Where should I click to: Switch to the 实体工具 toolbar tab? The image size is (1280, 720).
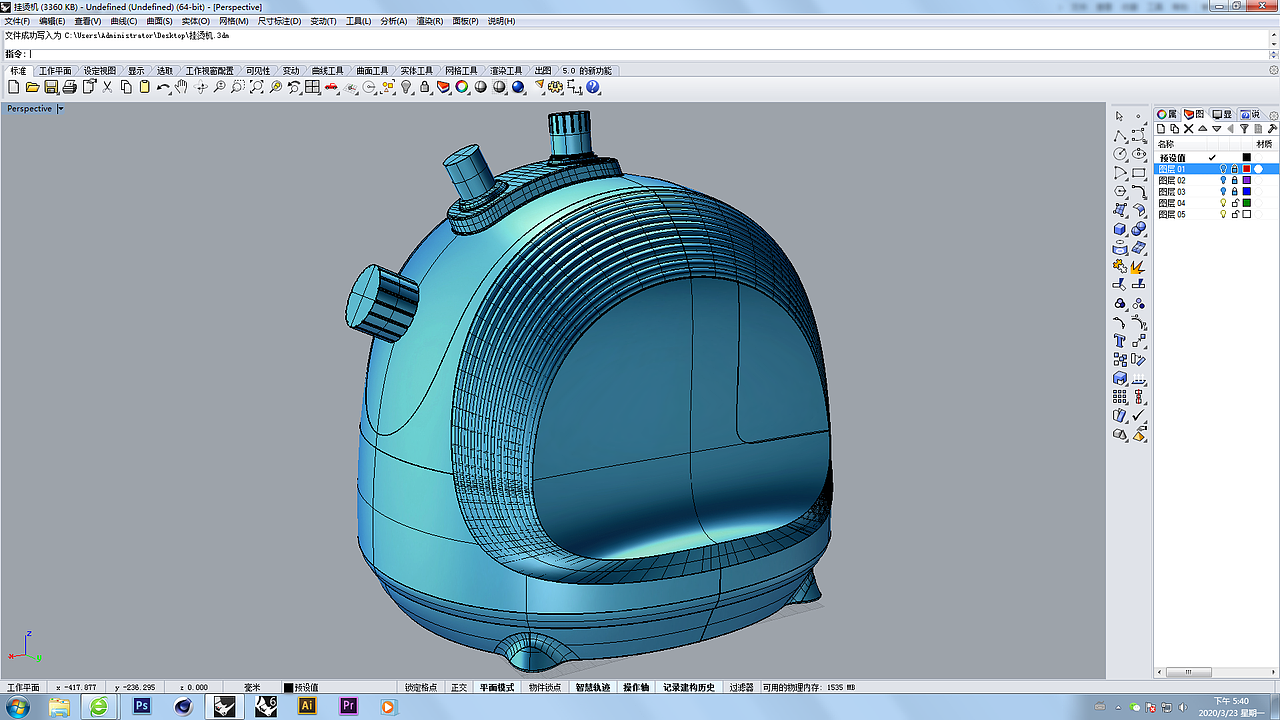coord(417,71)
